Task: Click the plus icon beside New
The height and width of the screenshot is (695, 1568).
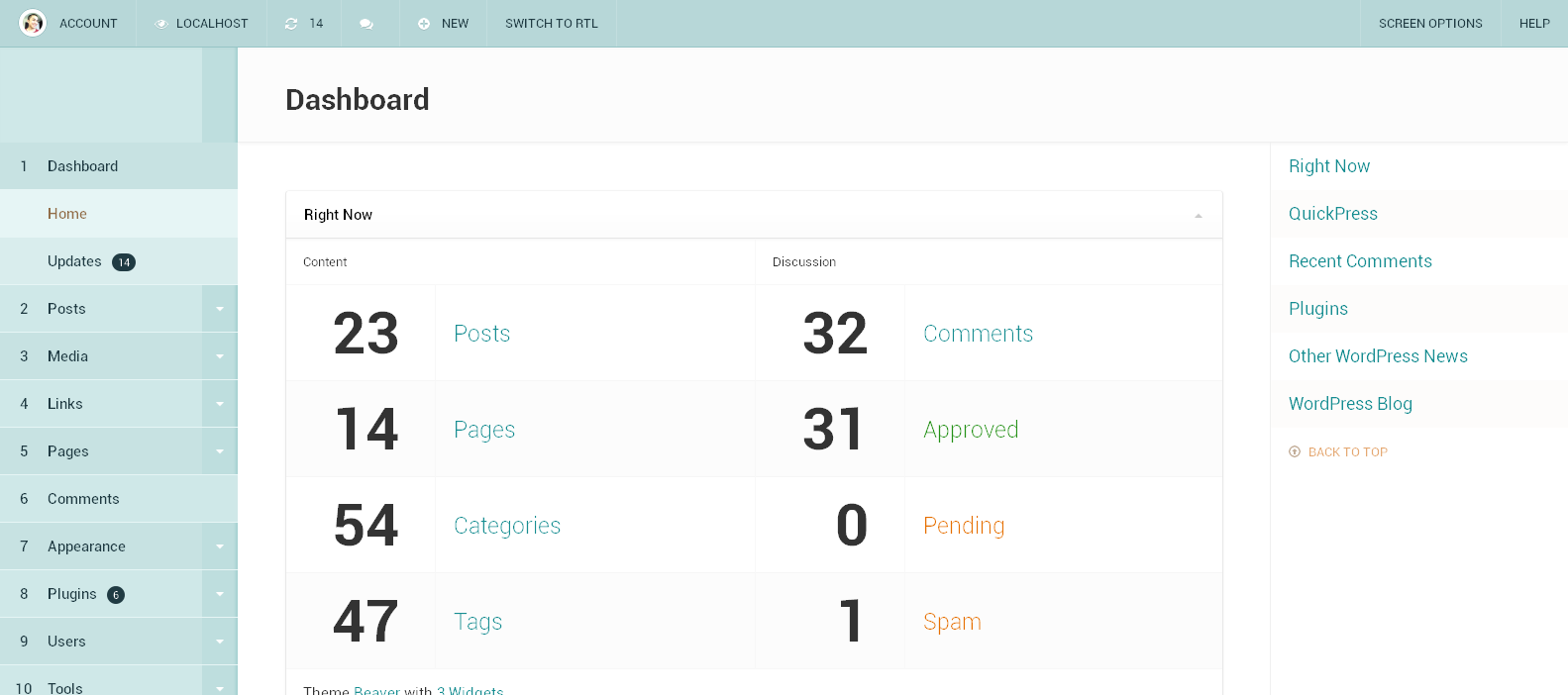Action: (424, 24)
